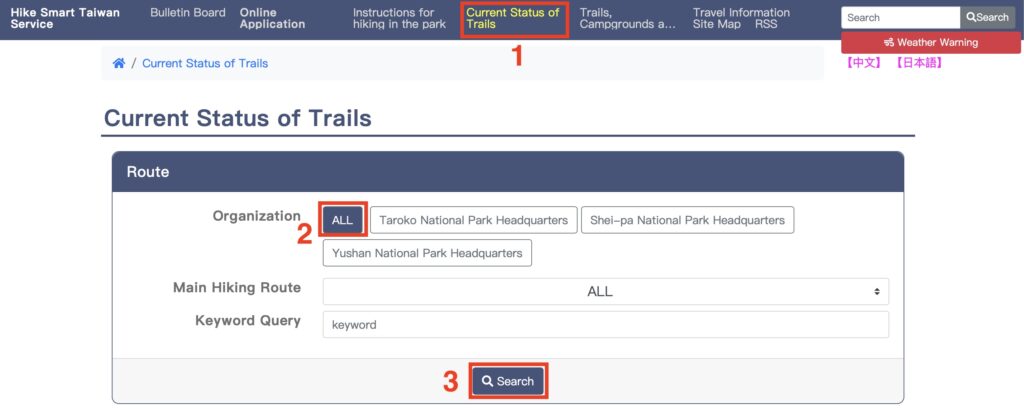Click the Route panel Search button
The width and height of the screenshot is (1024, 409).
click(x=508, y=381)
